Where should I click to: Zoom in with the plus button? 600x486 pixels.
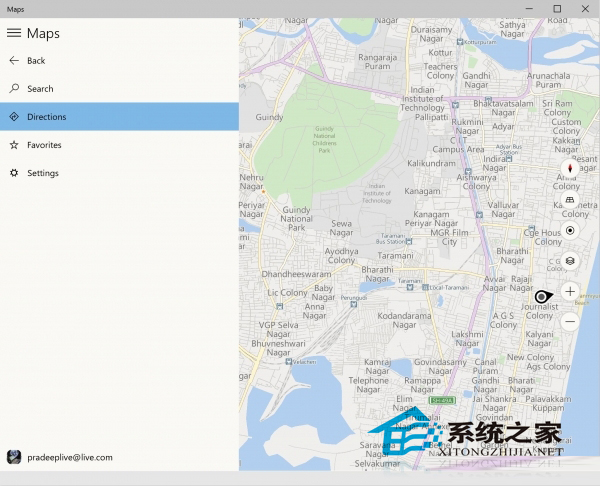pos(570,292)
